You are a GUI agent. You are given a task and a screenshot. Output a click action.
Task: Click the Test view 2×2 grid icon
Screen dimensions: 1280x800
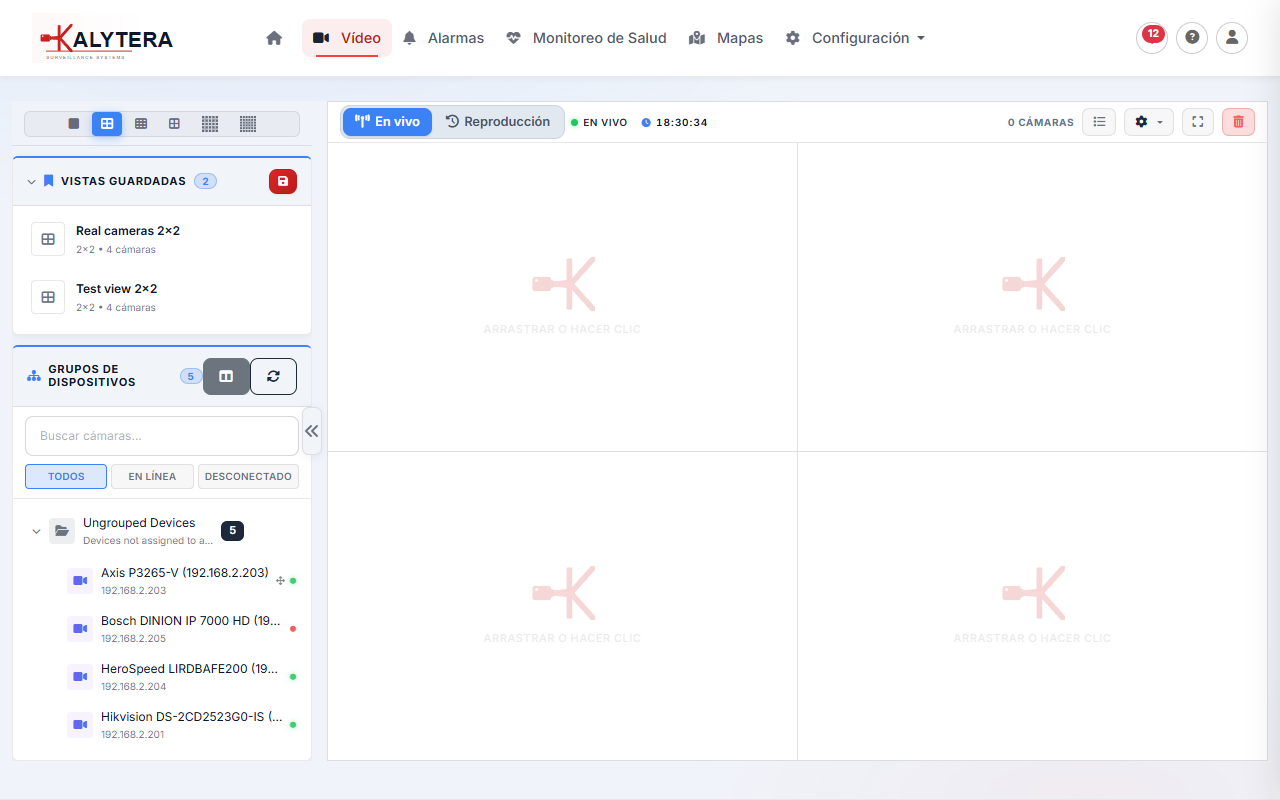pos(48,297)
